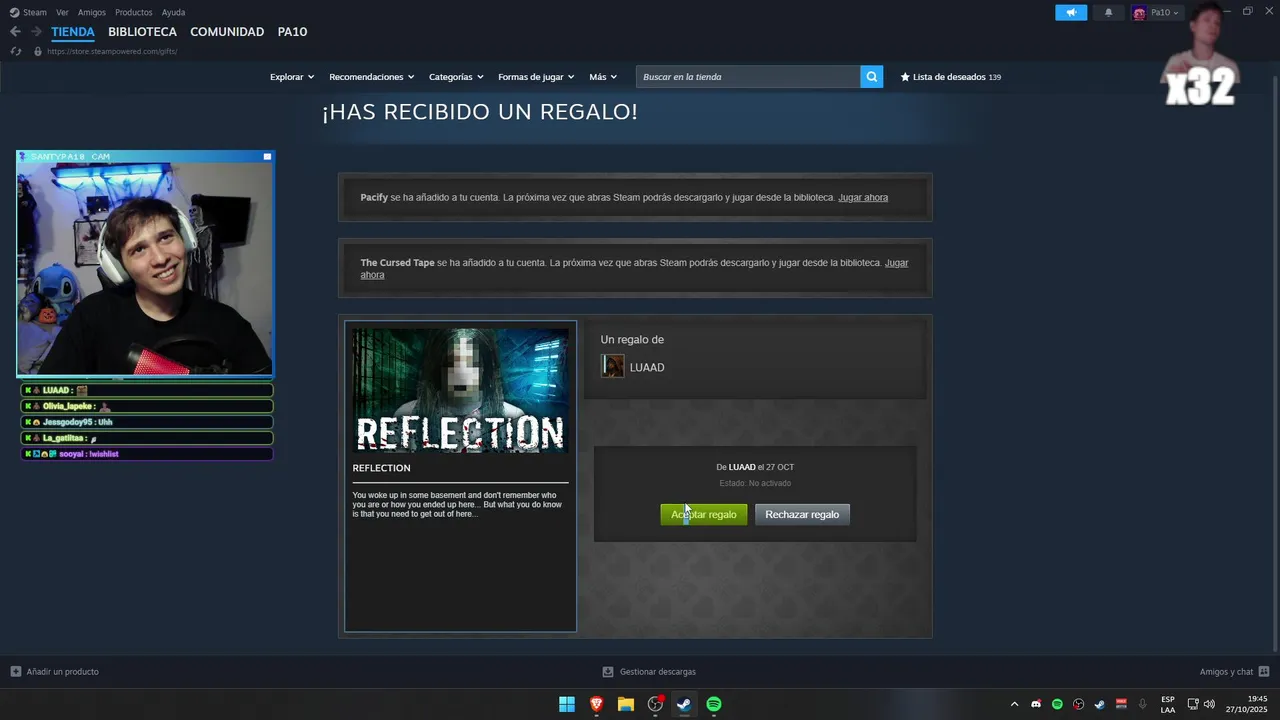Click Aceptar regalo button
The height and width of the screenshot is (720, 1280).
point(703,514)
